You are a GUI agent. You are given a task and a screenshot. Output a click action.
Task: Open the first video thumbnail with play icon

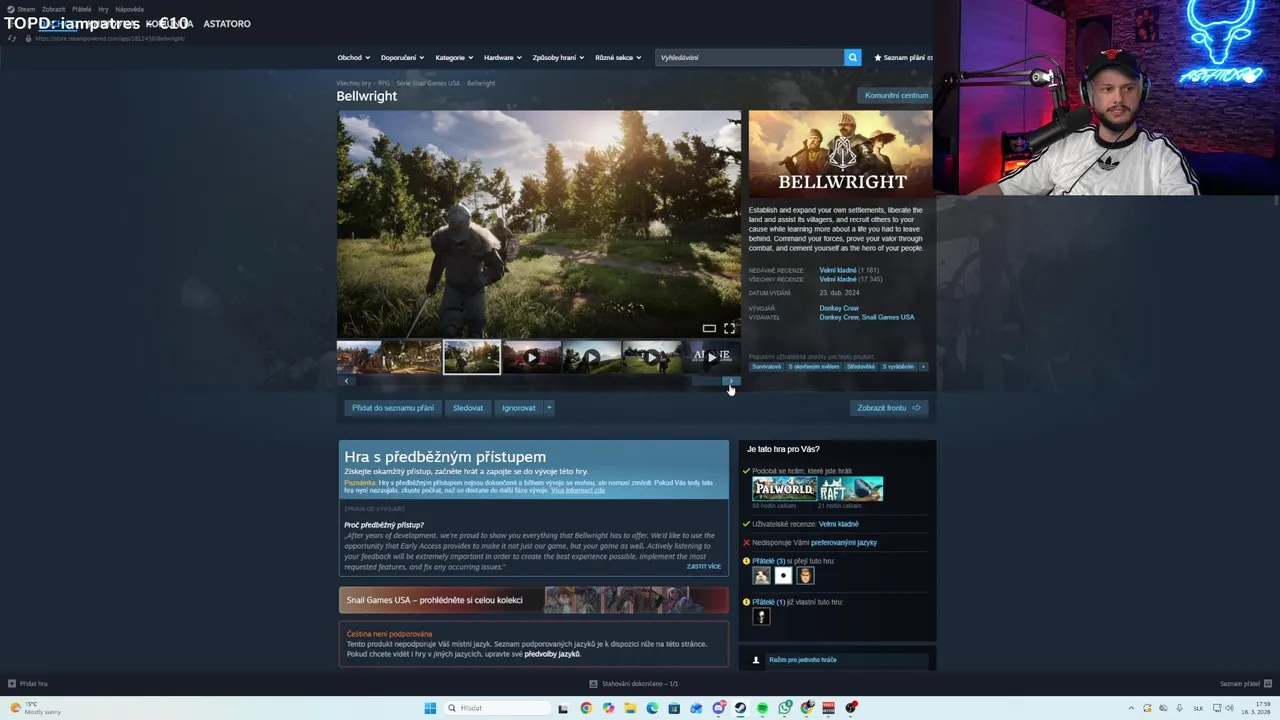pos(532,357)
